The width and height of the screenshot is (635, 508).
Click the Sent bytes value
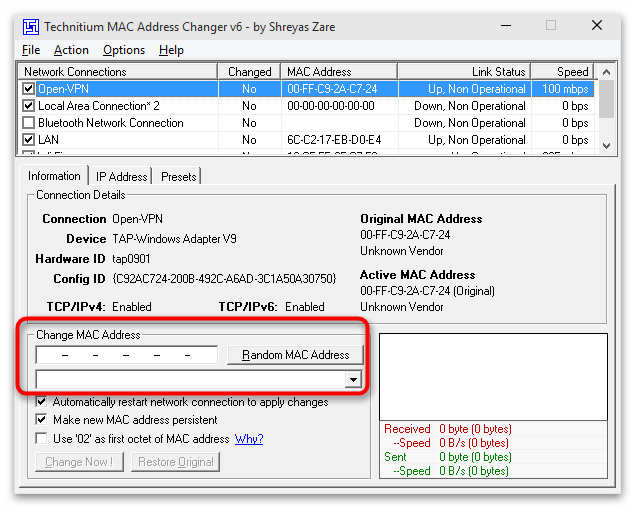pyautogui.click(x=475, y=457)
